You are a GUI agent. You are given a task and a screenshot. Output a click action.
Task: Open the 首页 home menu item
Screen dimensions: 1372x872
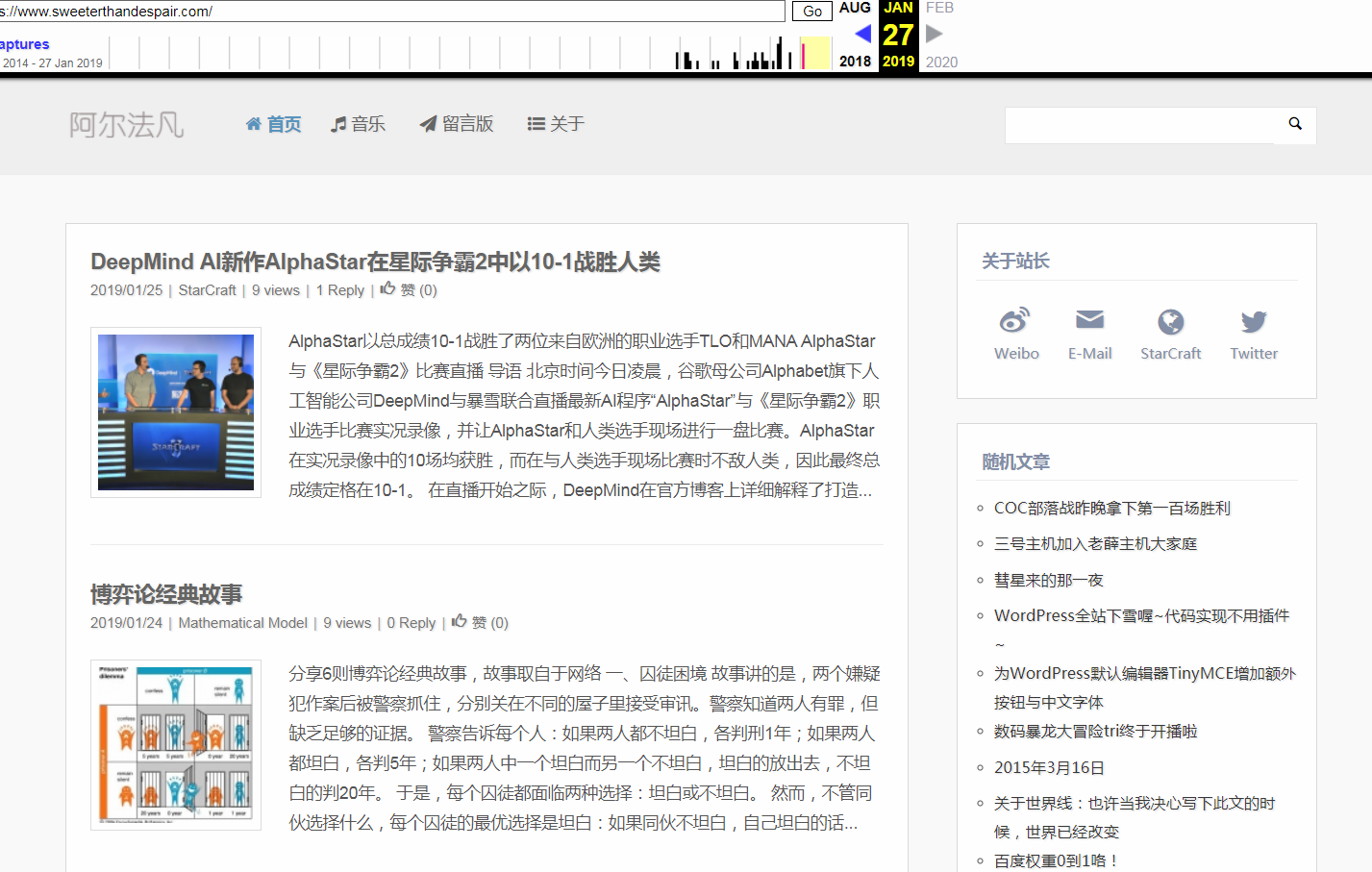pyautogui.click(x=274, y=124)
